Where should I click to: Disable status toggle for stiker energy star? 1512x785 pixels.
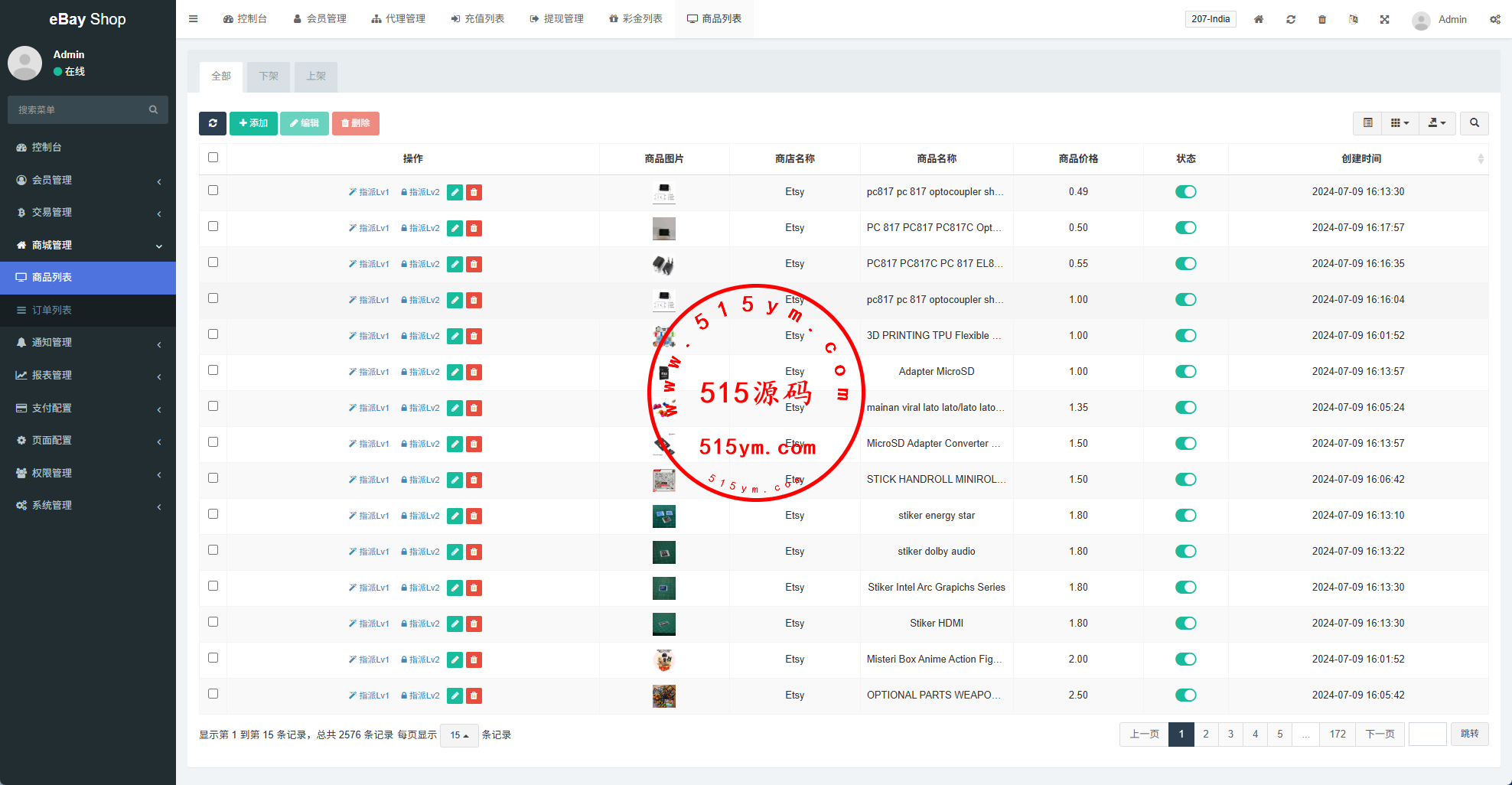click(1185, 516)
